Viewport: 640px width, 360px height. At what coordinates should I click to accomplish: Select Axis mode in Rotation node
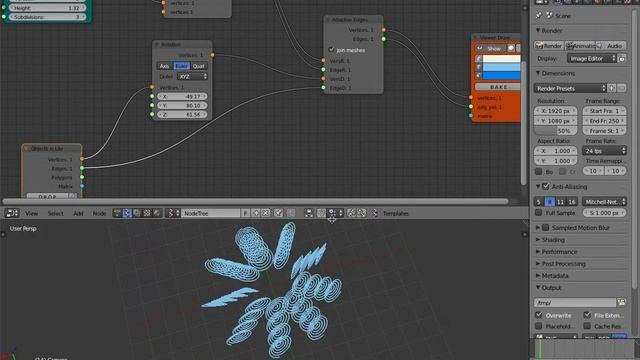click(x=164, y=66)
